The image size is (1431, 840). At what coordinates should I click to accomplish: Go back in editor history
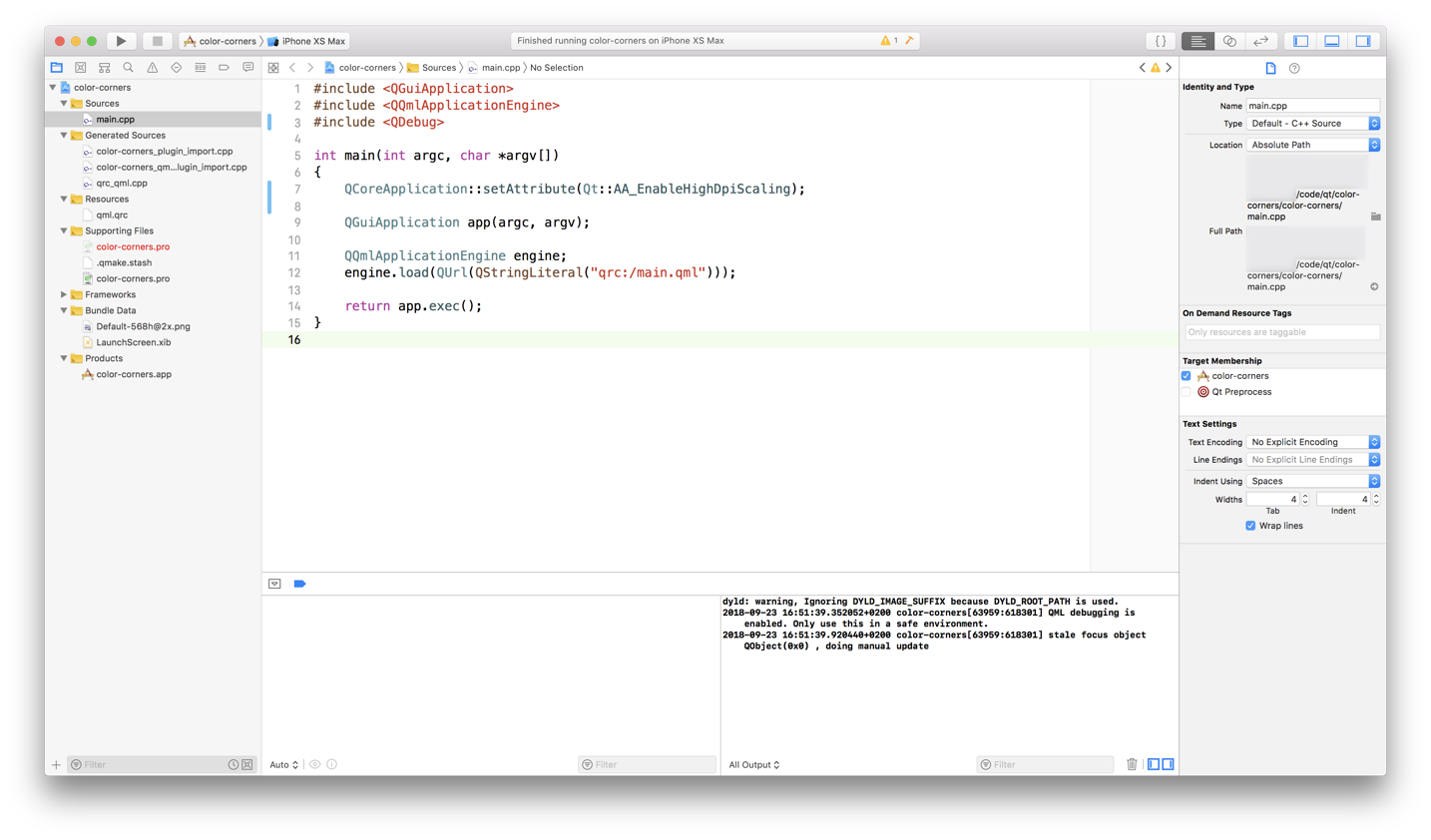[292, 68]
